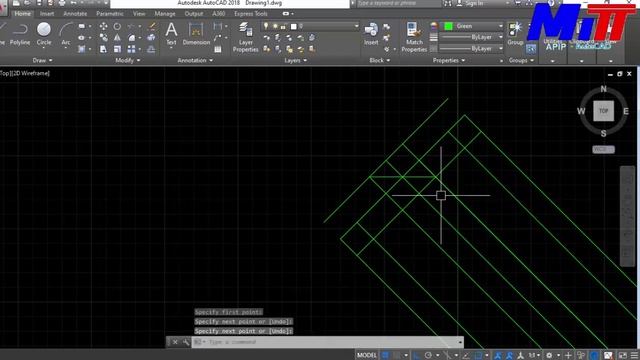Click the Group tool
Viewport: 640px width, 360px height.
[x=515, y=33]
